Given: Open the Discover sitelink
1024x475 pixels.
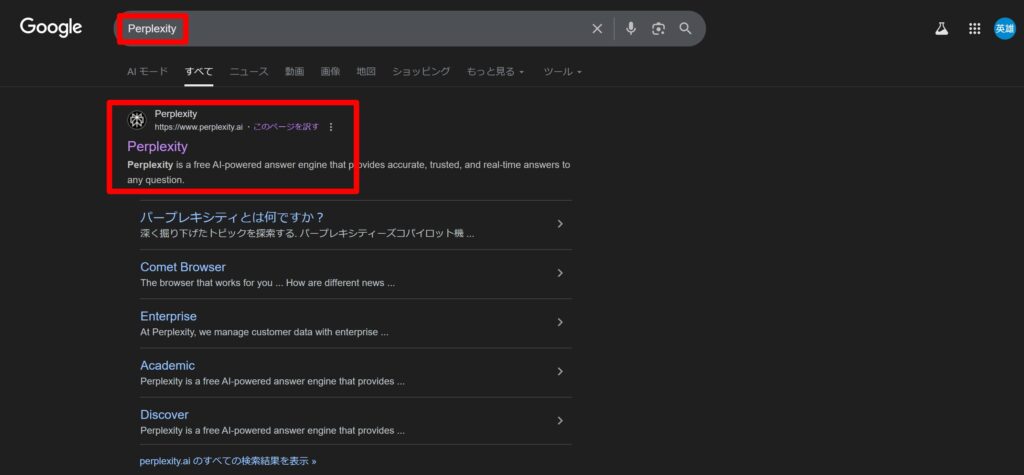Looking at the screenshot, I should (165, 414).
